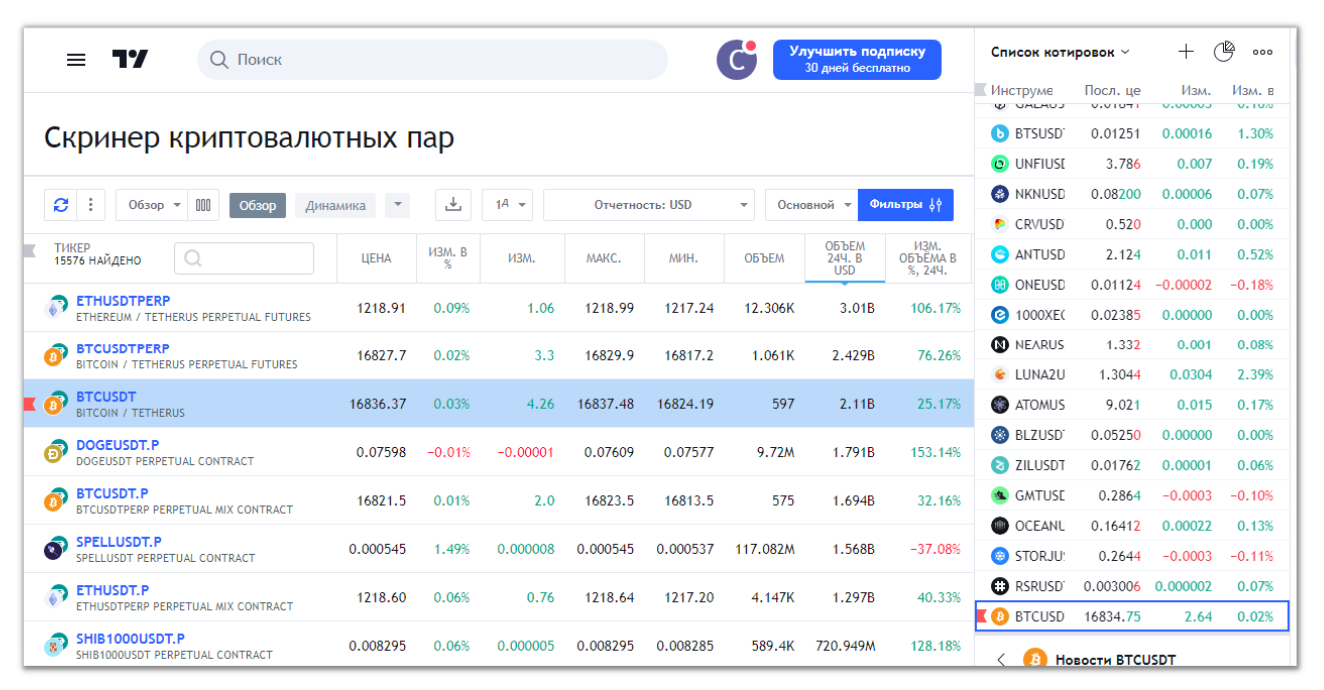
Task: Expand more column tabs arrow
Action: pos(397,205)
